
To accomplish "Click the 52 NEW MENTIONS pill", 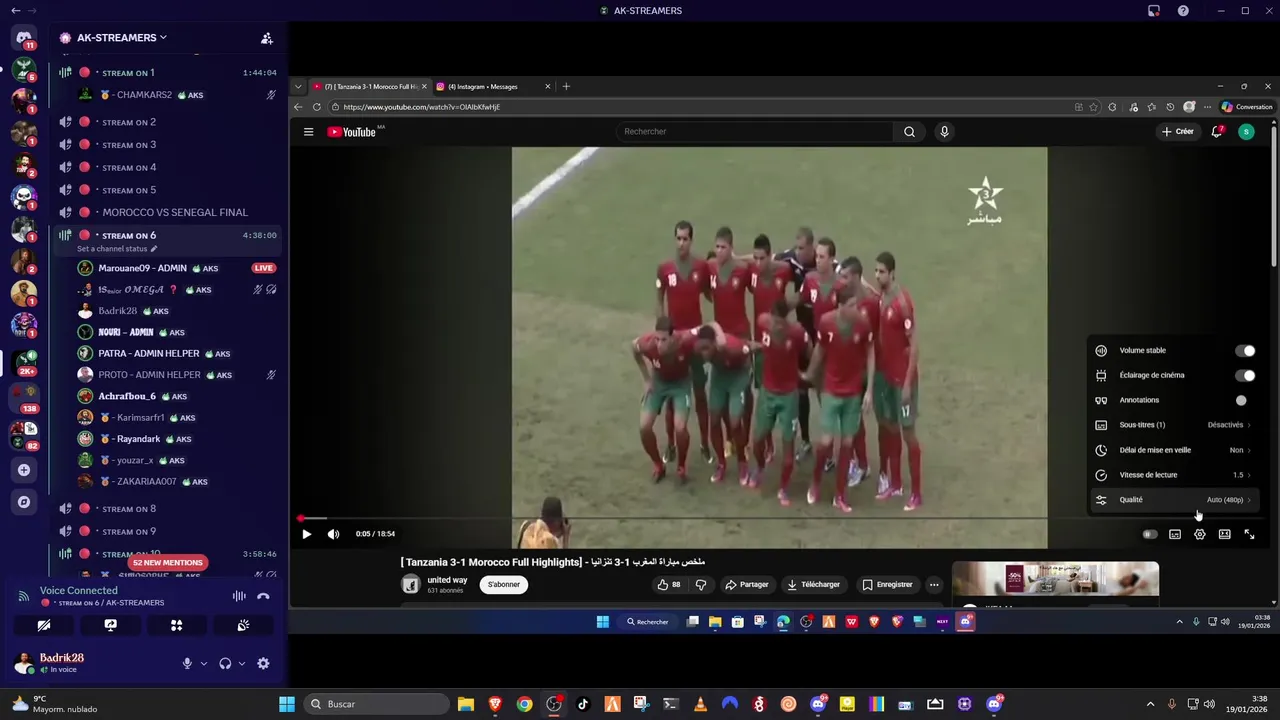I will (167, 563).
